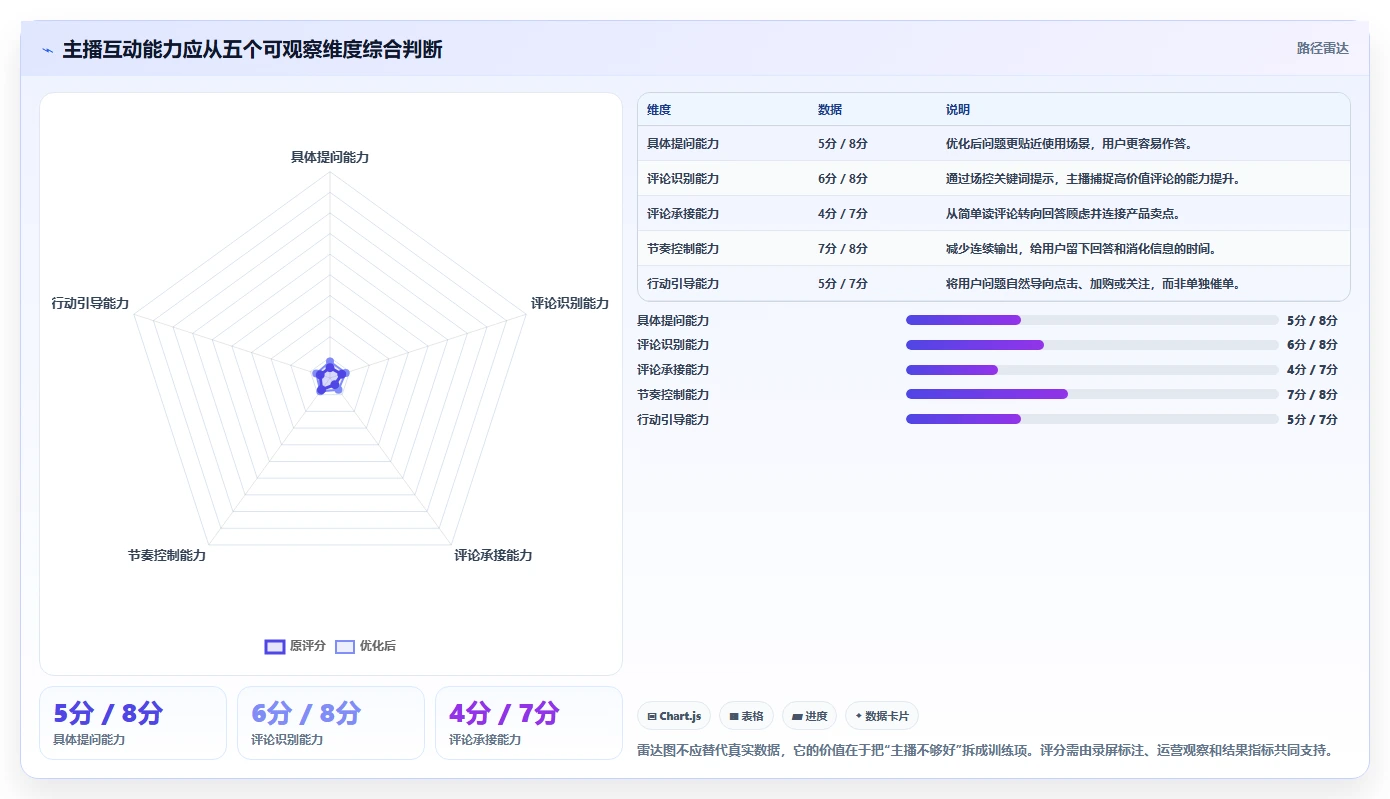1390x799 pixels.
Task: Click the 原评分 legend color box
Action: coord(275,646)
